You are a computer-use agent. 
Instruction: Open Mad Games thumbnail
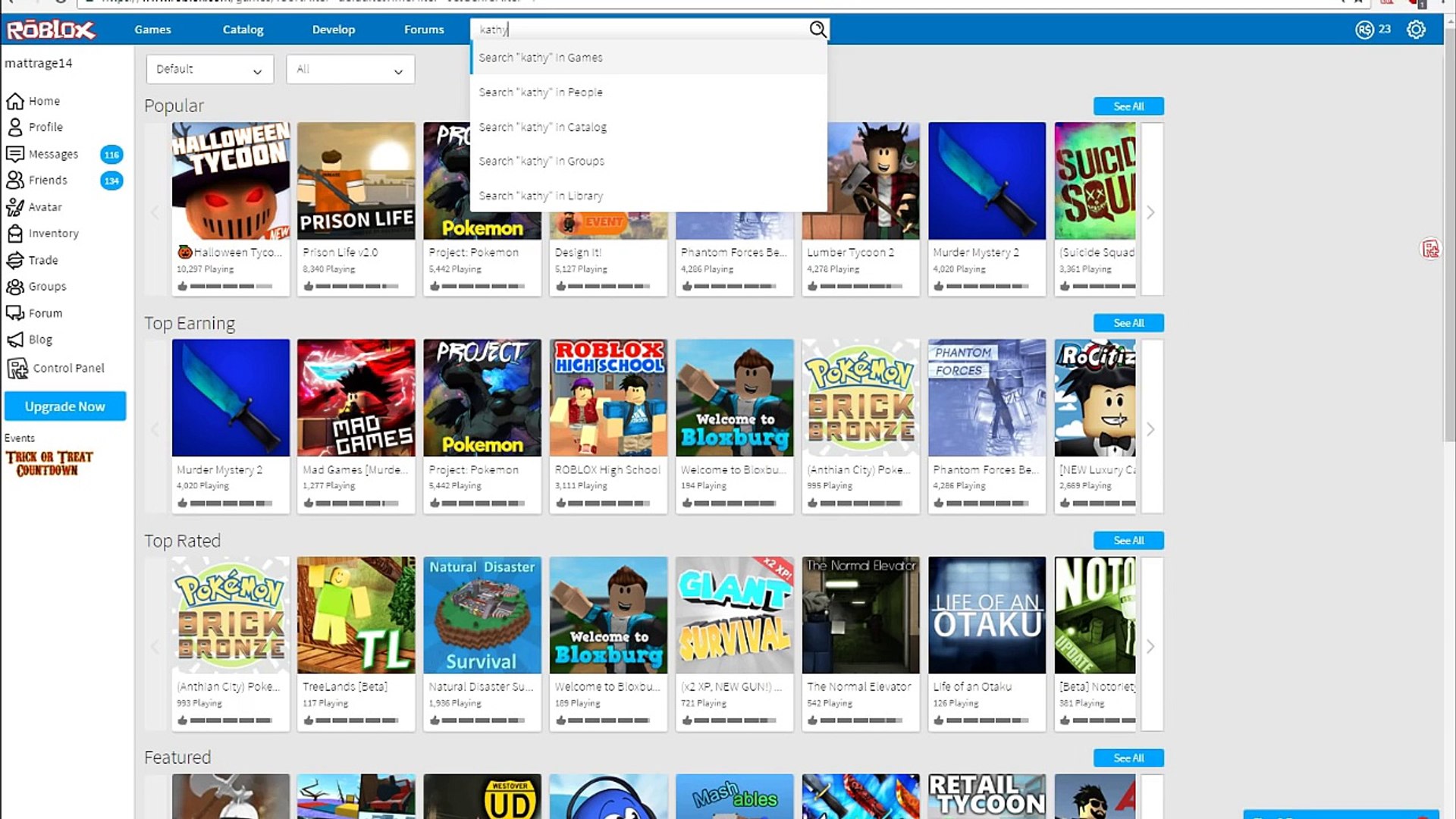pyautogui.click(x=356, y=398)
